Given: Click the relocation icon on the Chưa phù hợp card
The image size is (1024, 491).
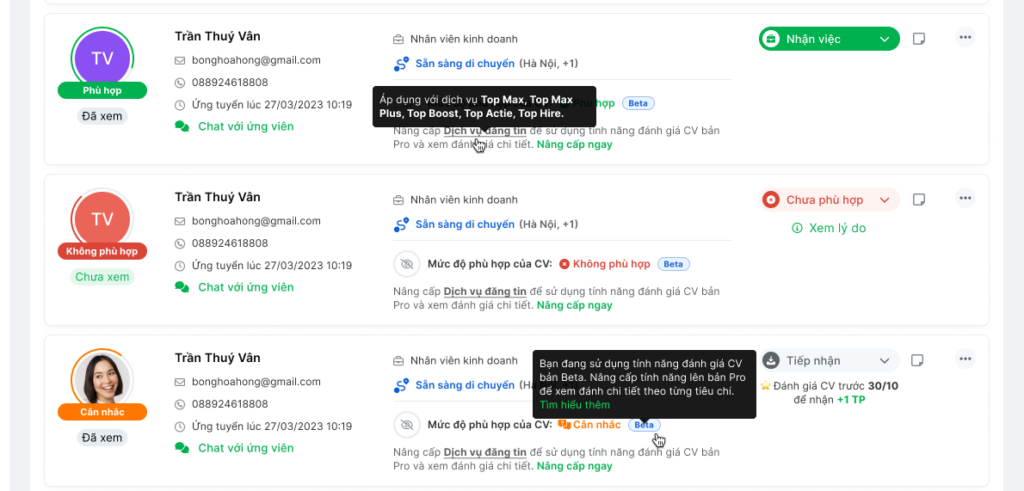Looking at the screenshot, I should click(401, 225).
